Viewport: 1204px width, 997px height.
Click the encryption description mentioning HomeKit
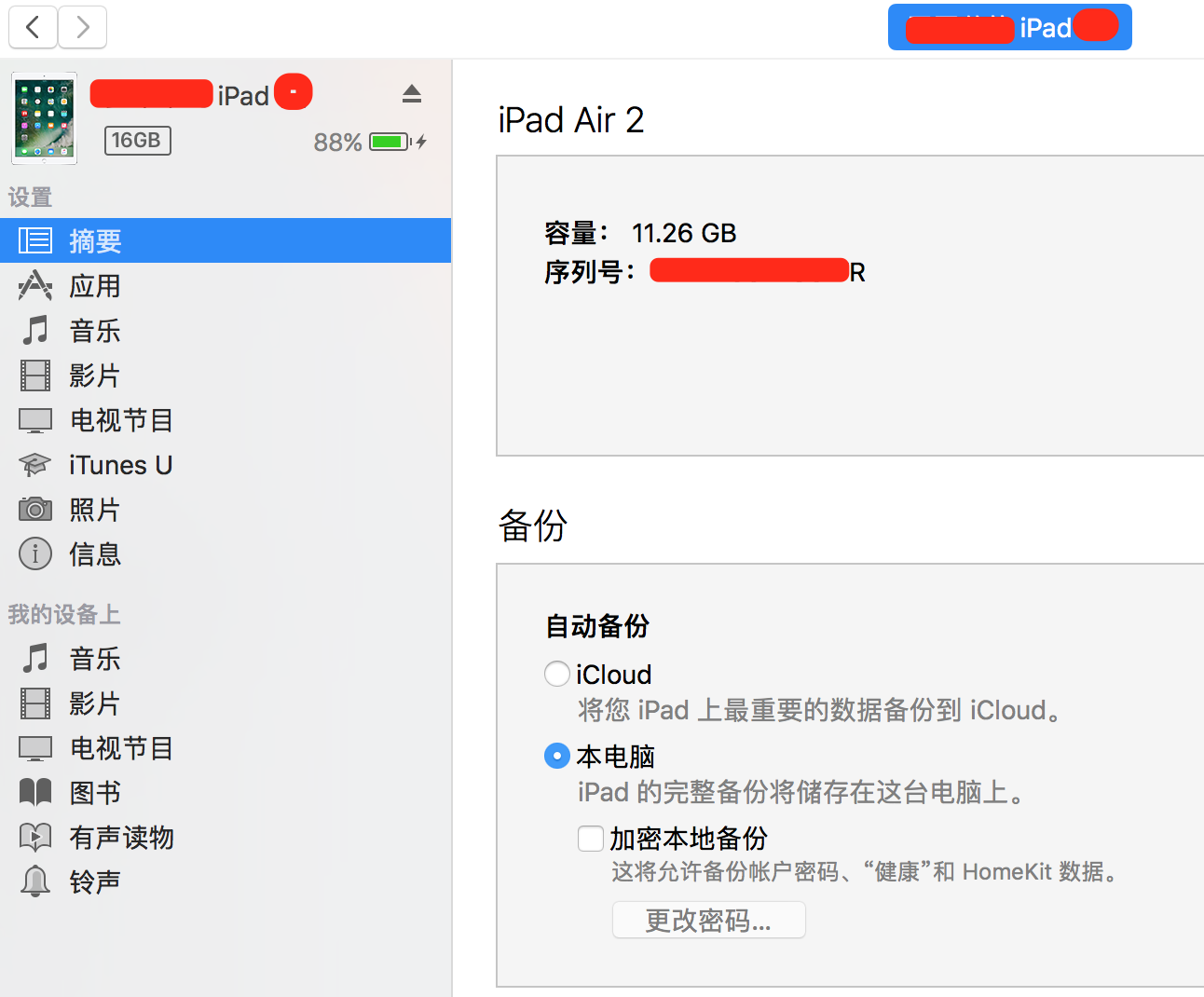click(866, 871)
